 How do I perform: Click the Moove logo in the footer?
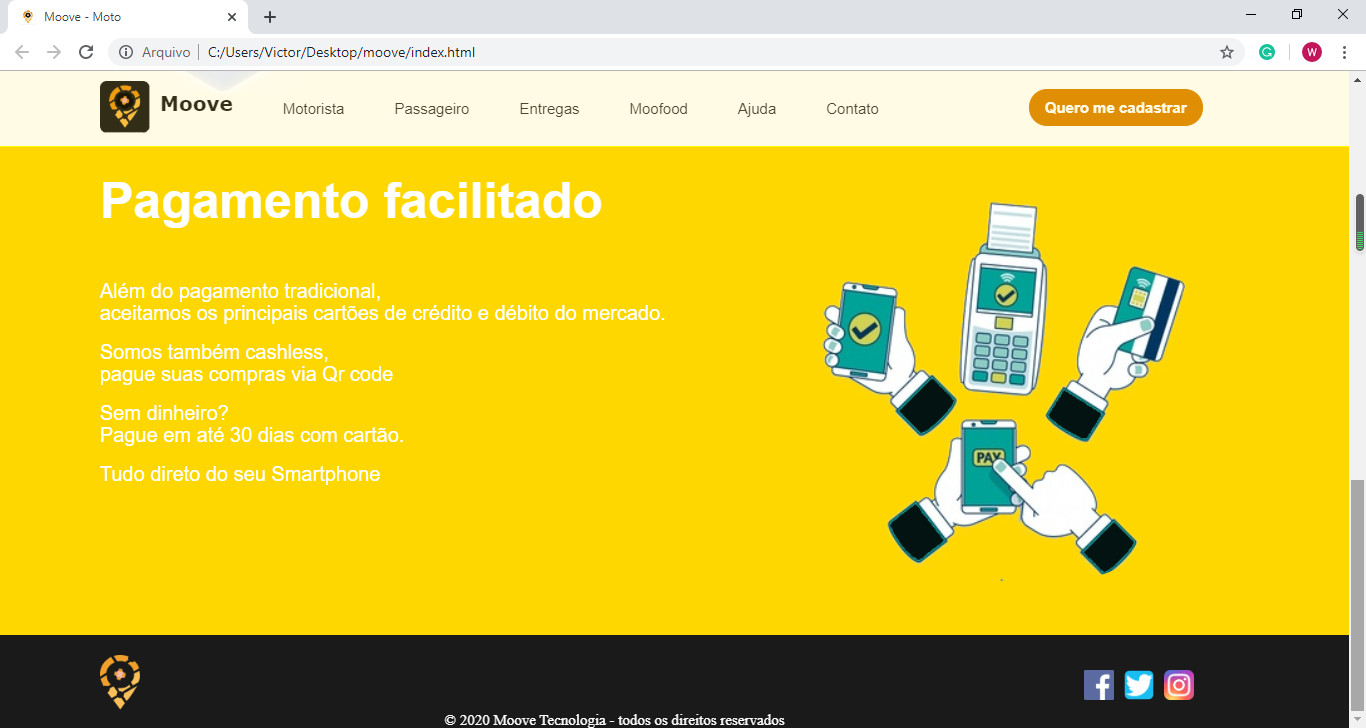point(118,681)
